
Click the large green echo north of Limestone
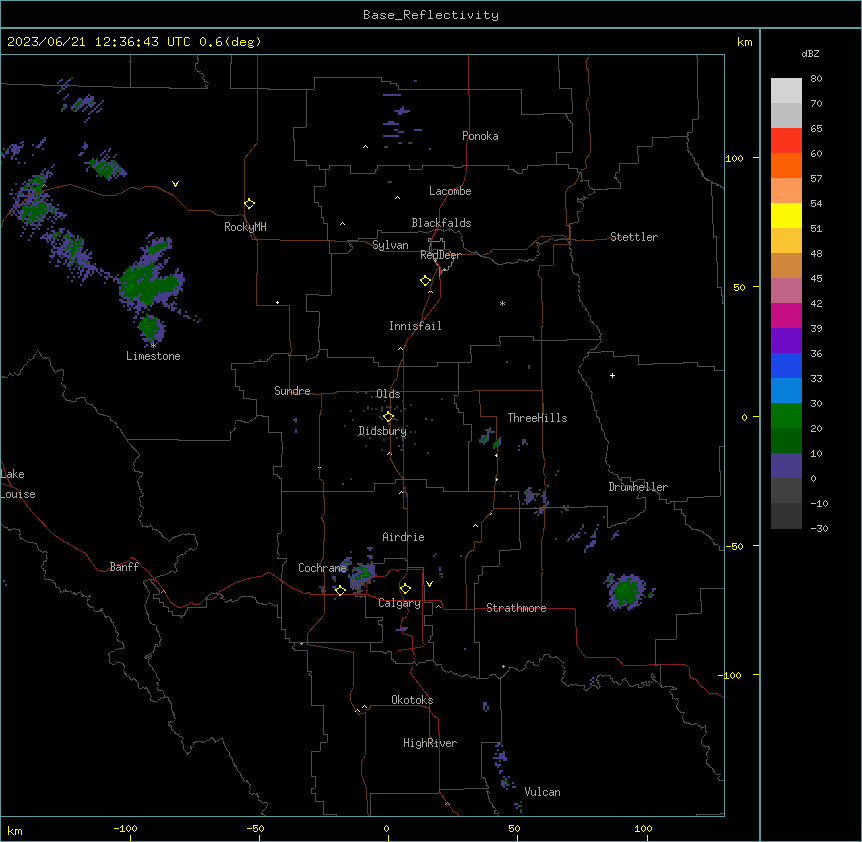pos(151,280)
